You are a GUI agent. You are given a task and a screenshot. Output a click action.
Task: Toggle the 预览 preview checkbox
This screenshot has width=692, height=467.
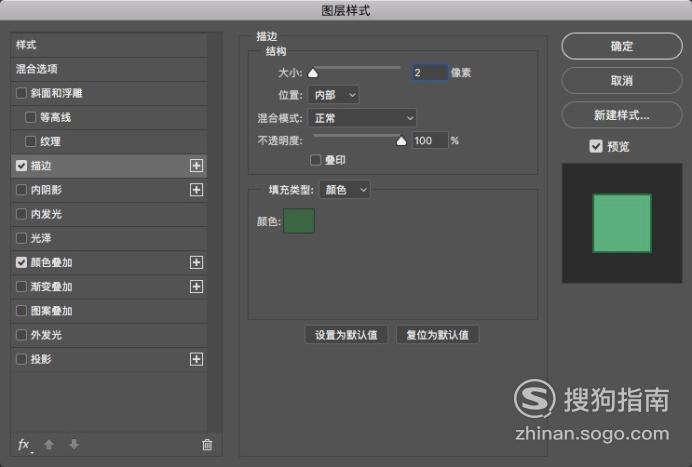596,146
